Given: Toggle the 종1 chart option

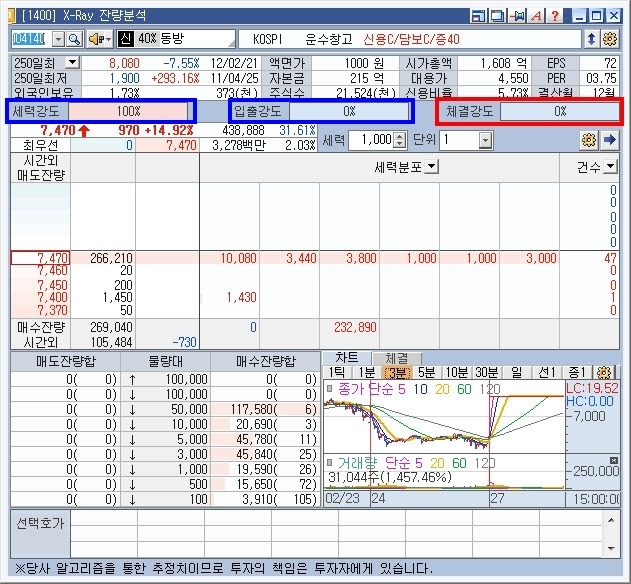Looking at the screenshot, I should tap(578, 372).
